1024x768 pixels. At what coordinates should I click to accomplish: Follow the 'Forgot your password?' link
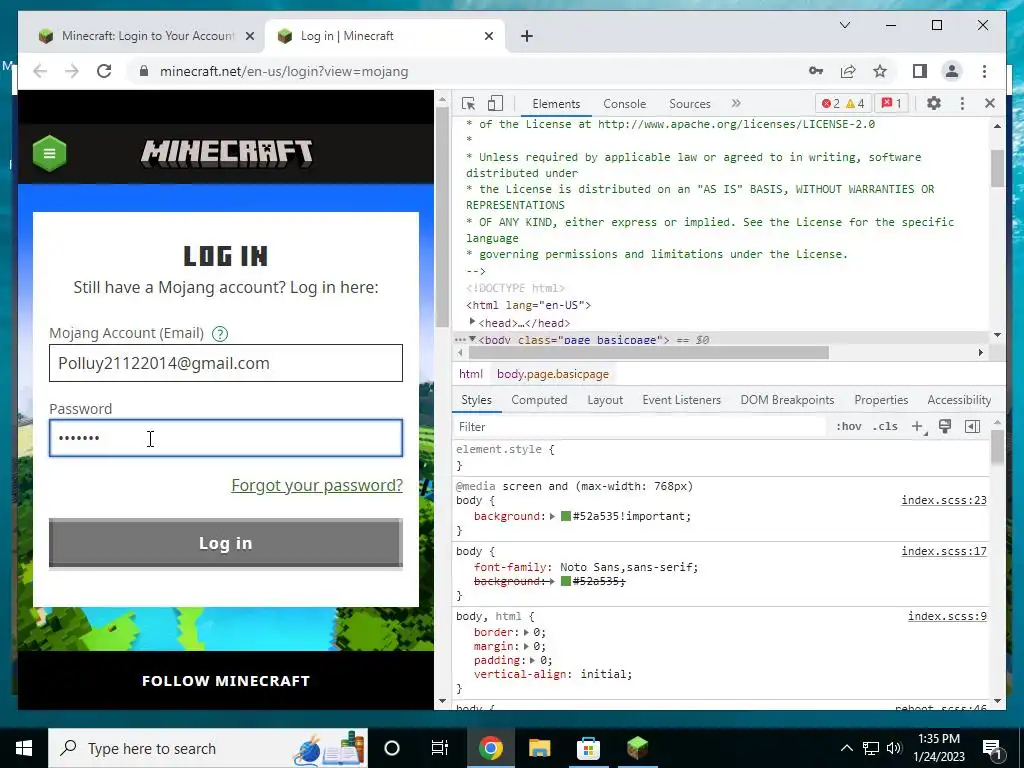[317, 485]
